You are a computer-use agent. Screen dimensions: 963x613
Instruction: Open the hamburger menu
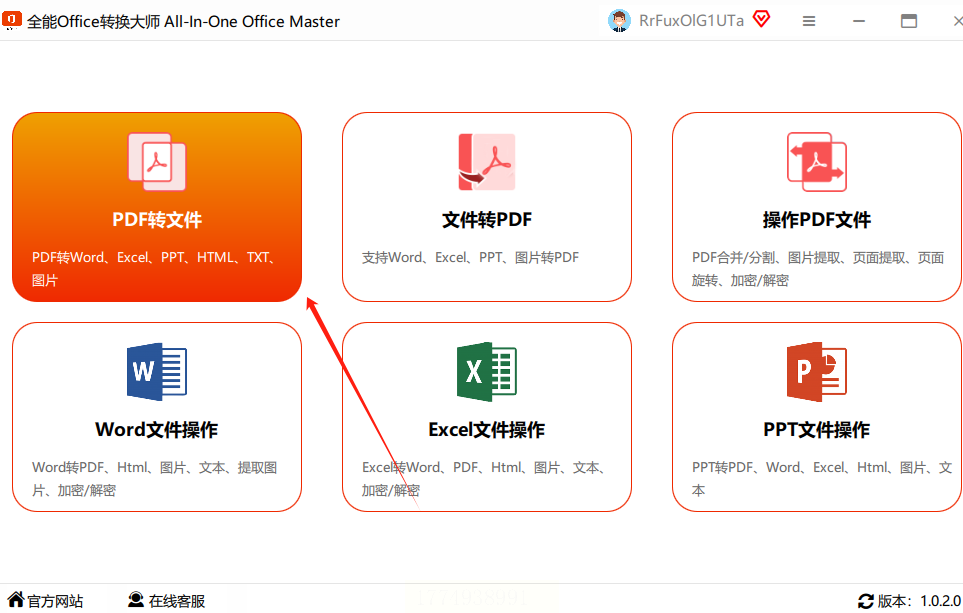pos(809,21)
